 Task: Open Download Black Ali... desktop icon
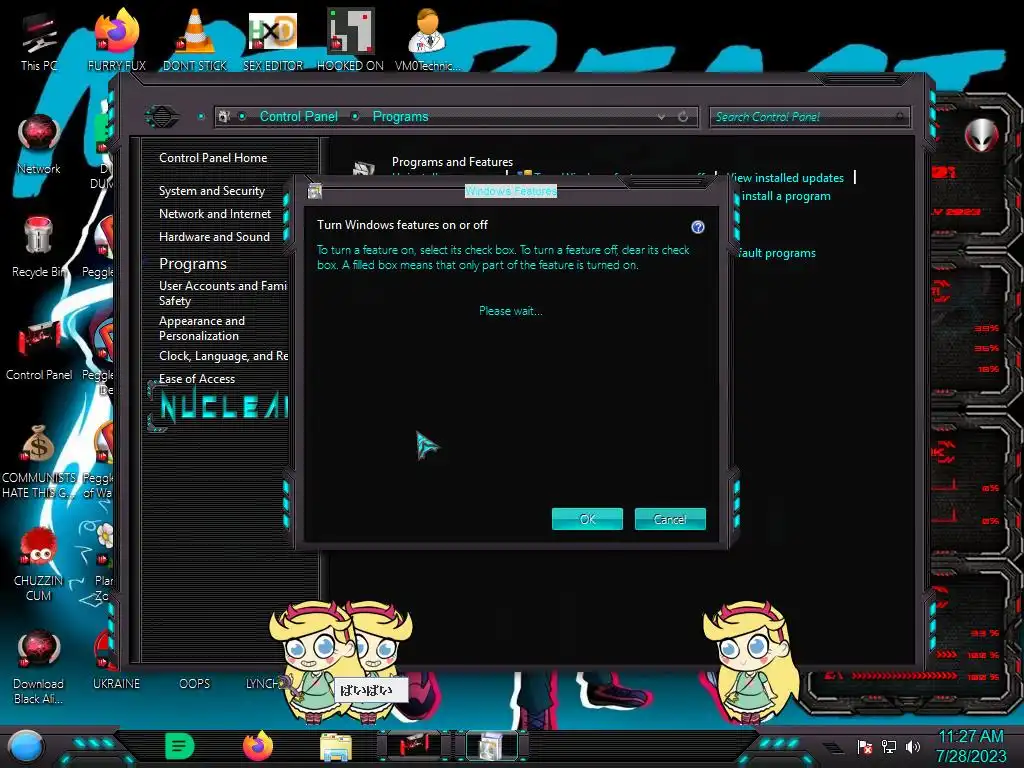pos(39,667)
